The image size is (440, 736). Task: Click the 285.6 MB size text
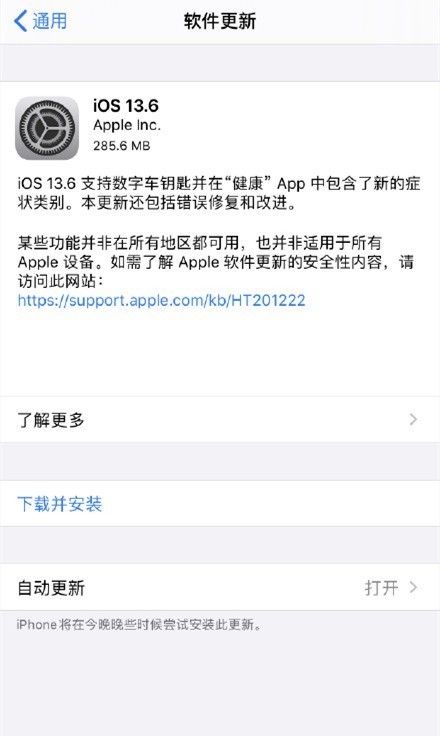click(x=122, y=146)
